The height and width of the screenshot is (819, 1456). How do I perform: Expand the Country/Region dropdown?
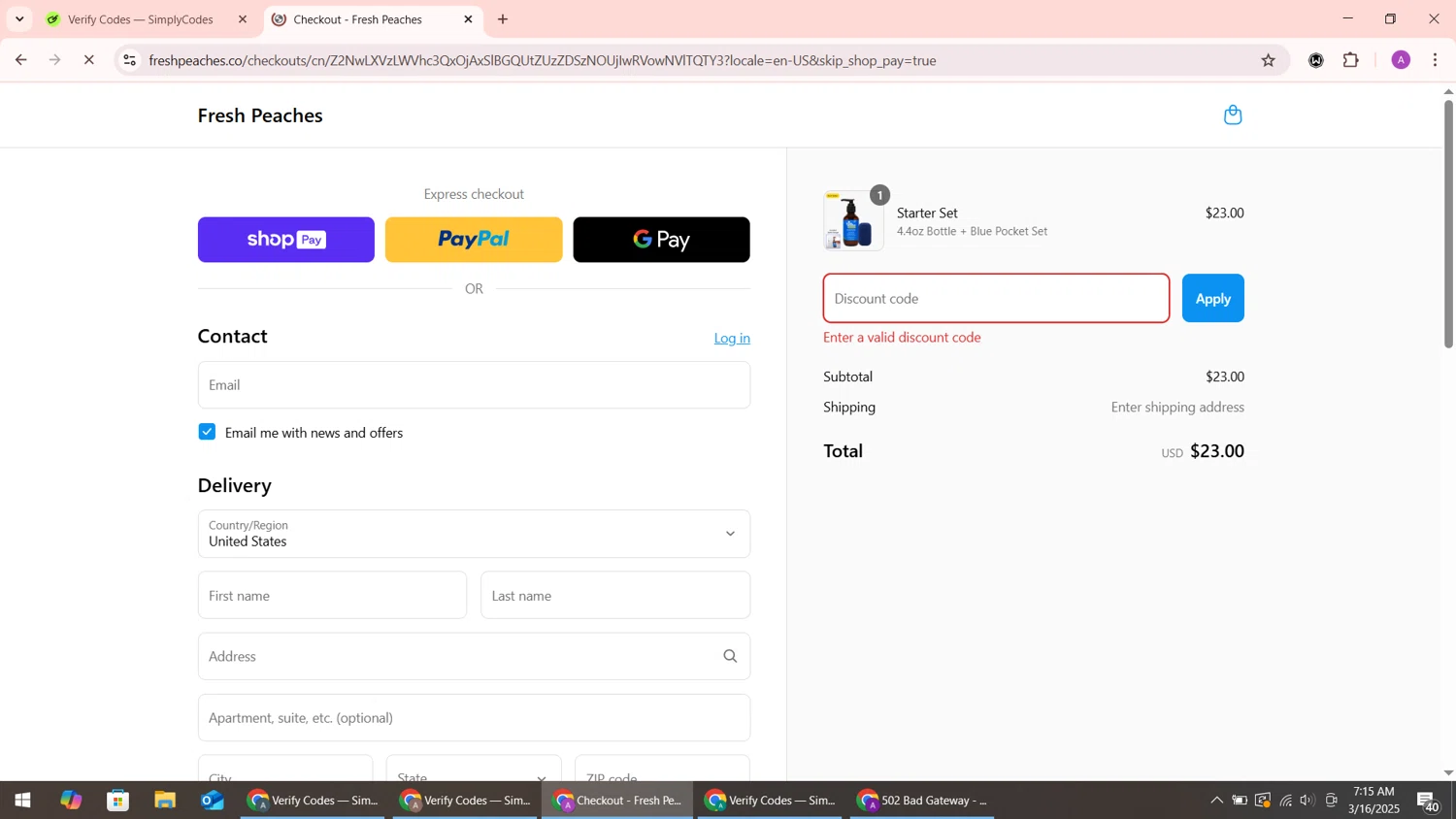pos(474,534)
